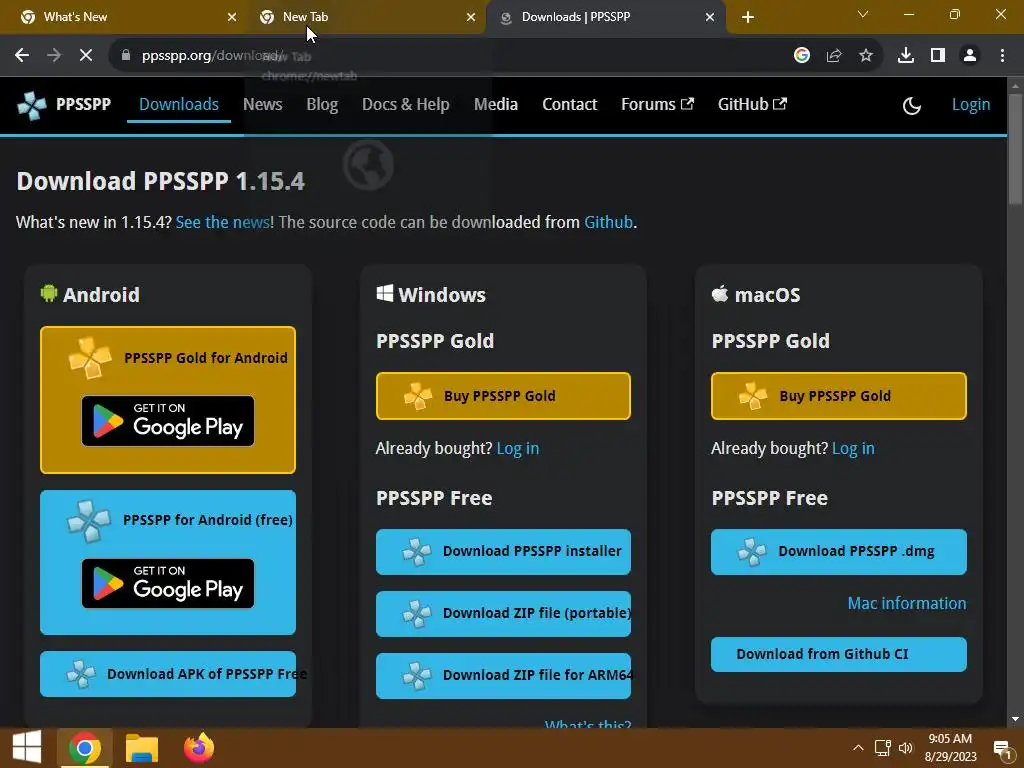The image size is (1024, 768).
Task: Stop the page loading with the X button
Action: point(86,56)
